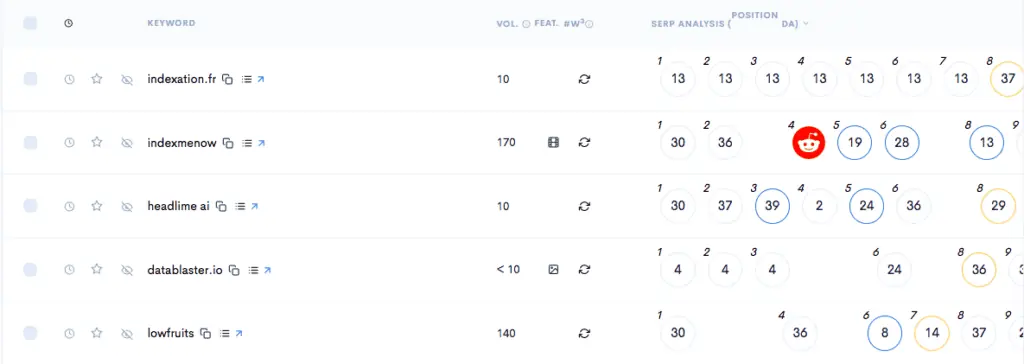
Task: Sort by the Vol. column header
Action: pos(507,24)
